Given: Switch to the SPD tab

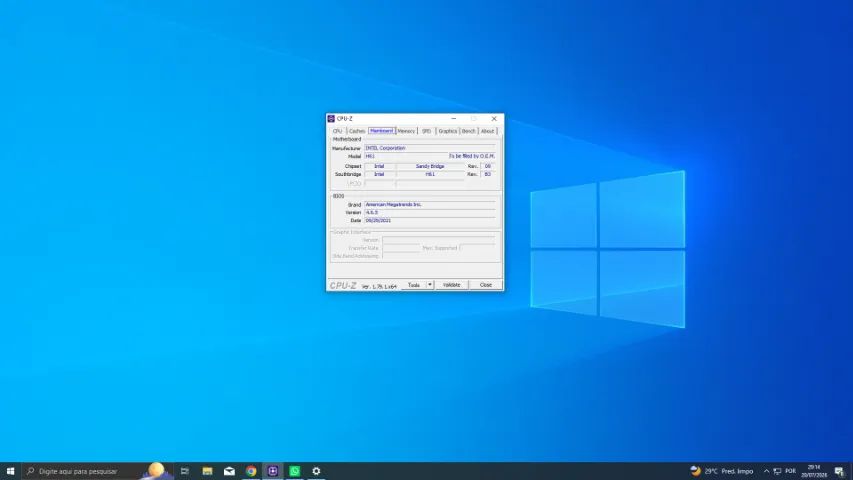Looking at the screenshot, I should (426, 131).
